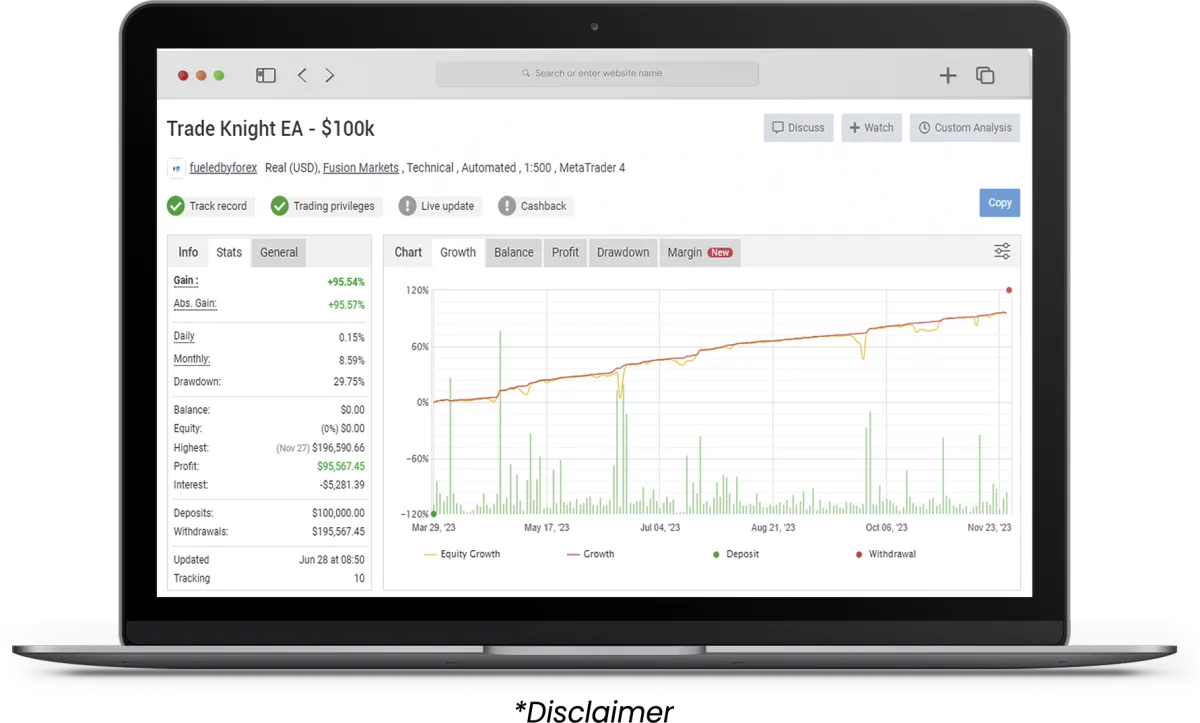This screenshot has height=723, width=1200.
Task: Open chart settings sliders icon
Action: click(1002, 251)
